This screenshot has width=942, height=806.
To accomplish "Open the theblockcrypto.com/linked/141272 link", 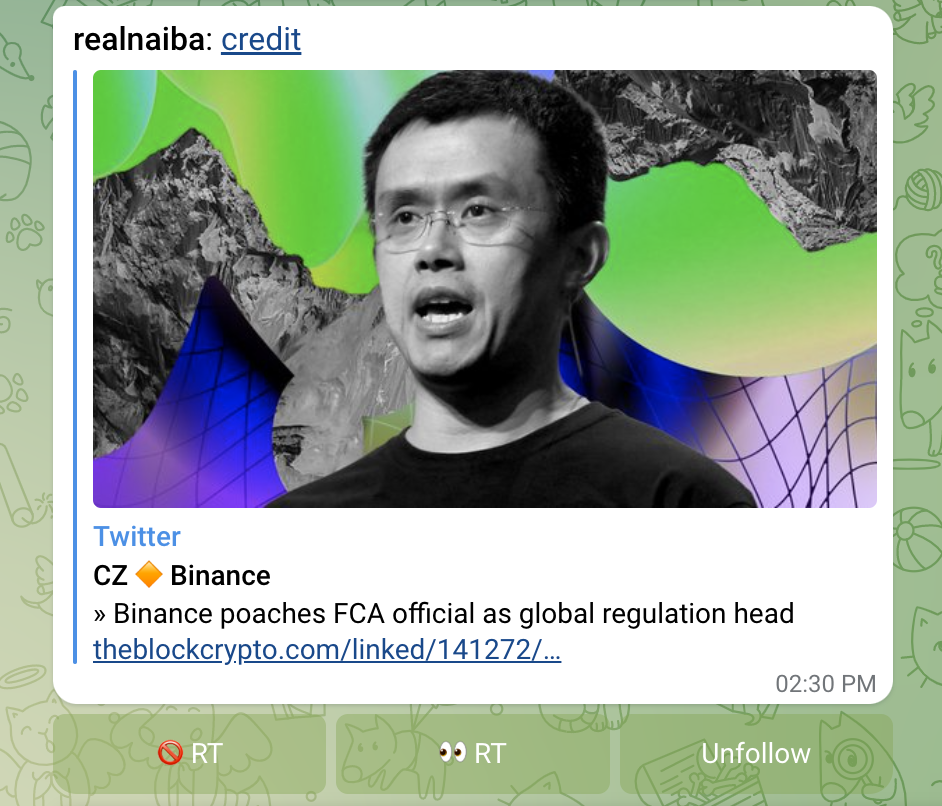I will point(327,650).
